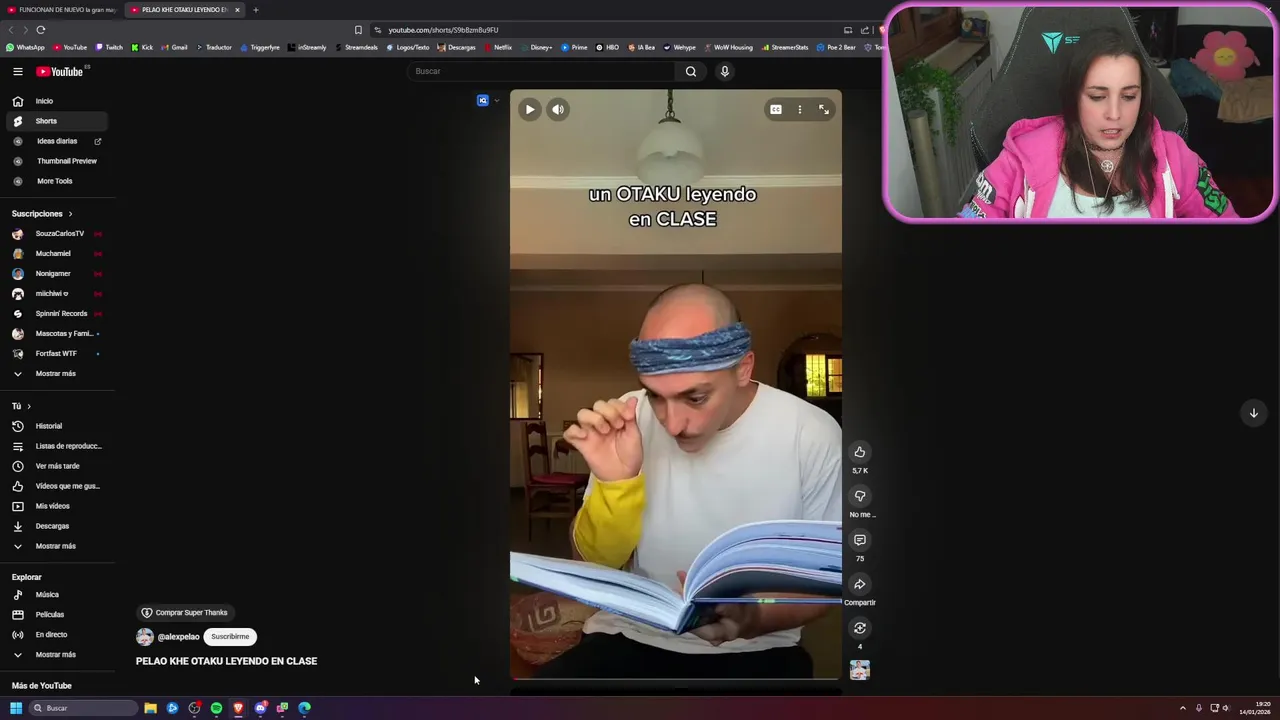This screenshot has height=720, width=1280.
Task: Open Ver más tarde list
Action: tap(56, 466)
